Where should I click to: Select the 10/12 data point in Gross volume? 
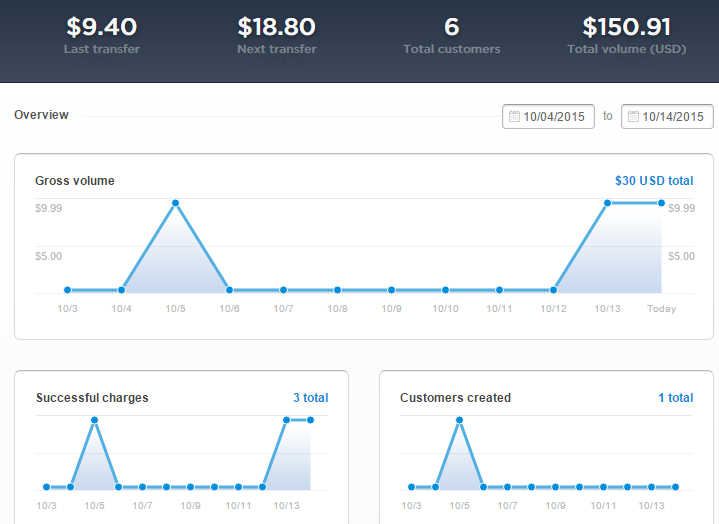(x=553, y=290)
